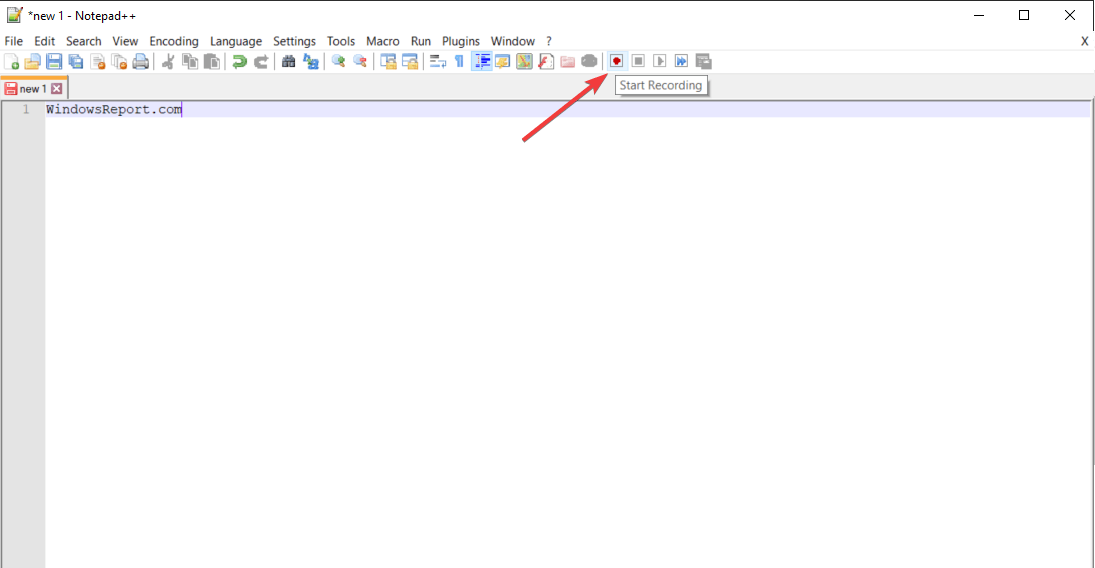This screenshot has width=1095, height=568.
Task: Click the Close All toolbar icon
Action: [119, 61]
